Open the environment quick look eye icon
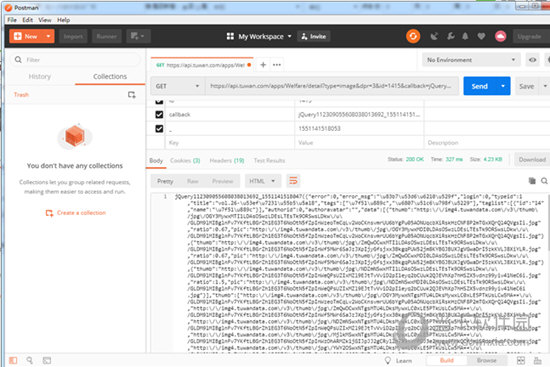Viewport: 550px width, 367px height. 532,60
